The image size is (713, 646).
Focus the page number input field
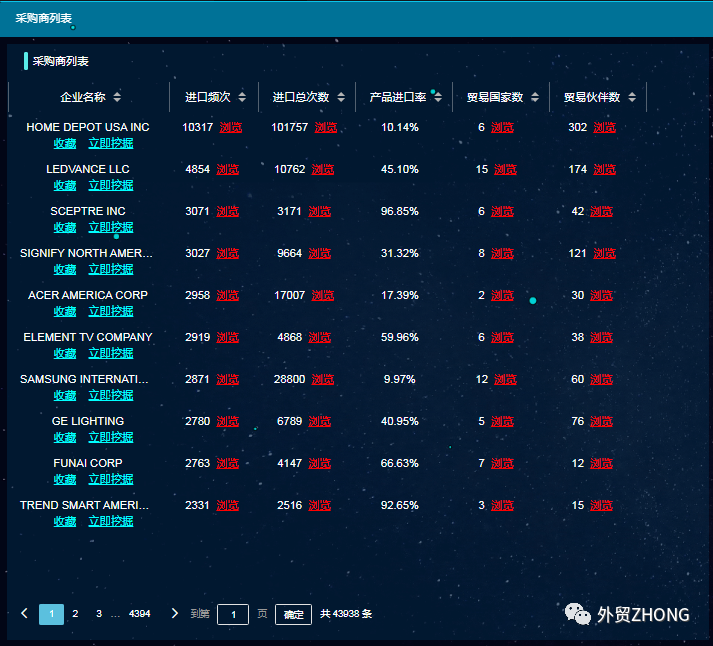(233, 614)
